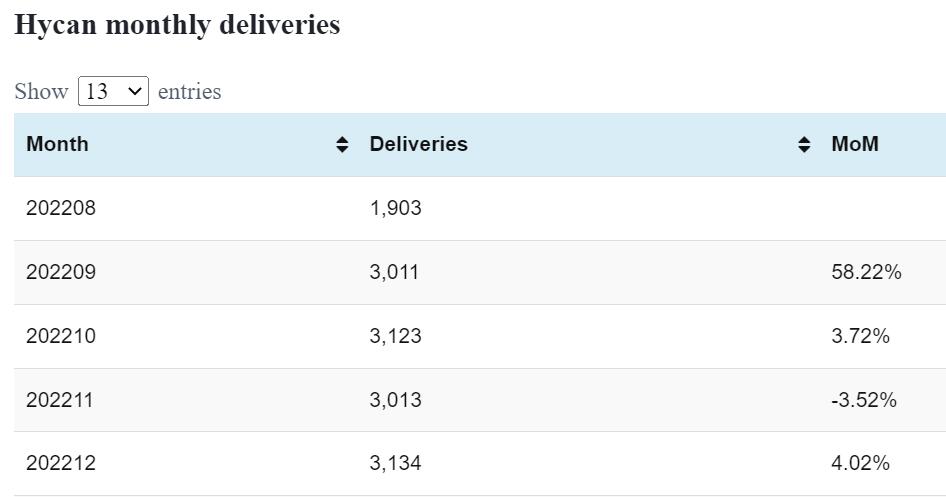The image size is (946, 497).
Task: Click the 202211 month cell
Action: pos(59,400)
